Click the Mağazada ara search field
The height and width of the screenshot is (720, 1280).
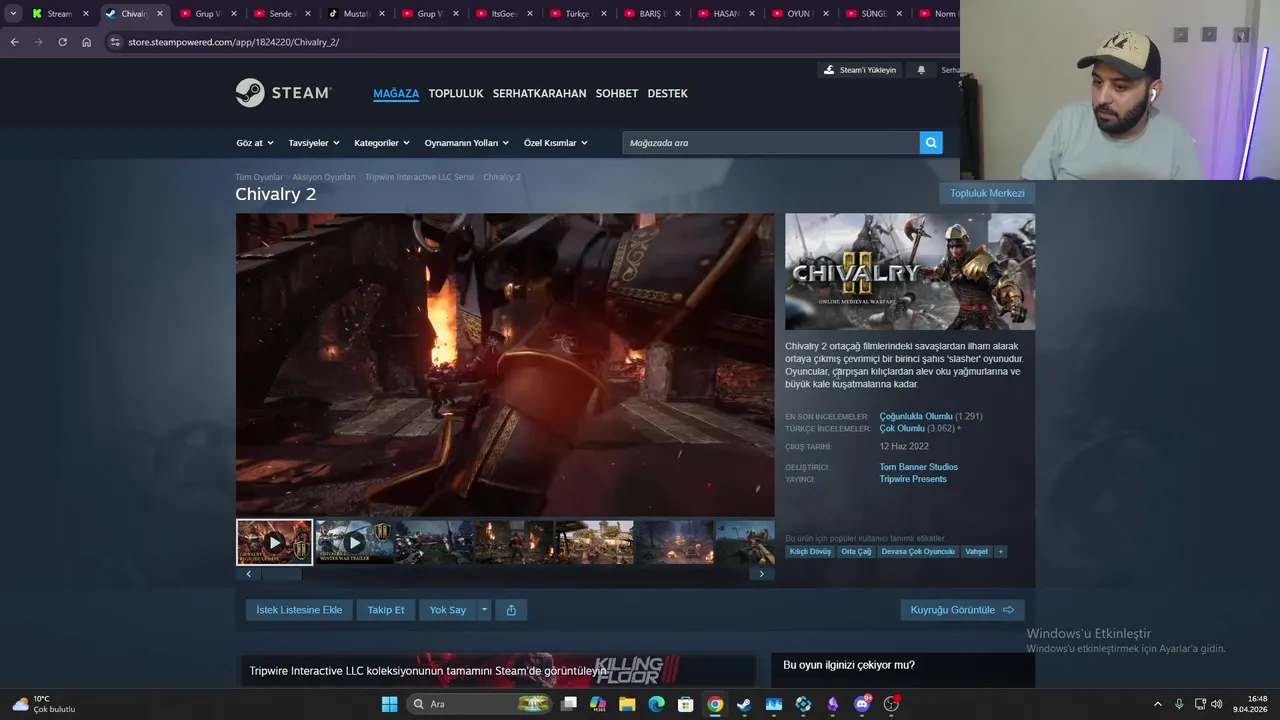point(770,143)
